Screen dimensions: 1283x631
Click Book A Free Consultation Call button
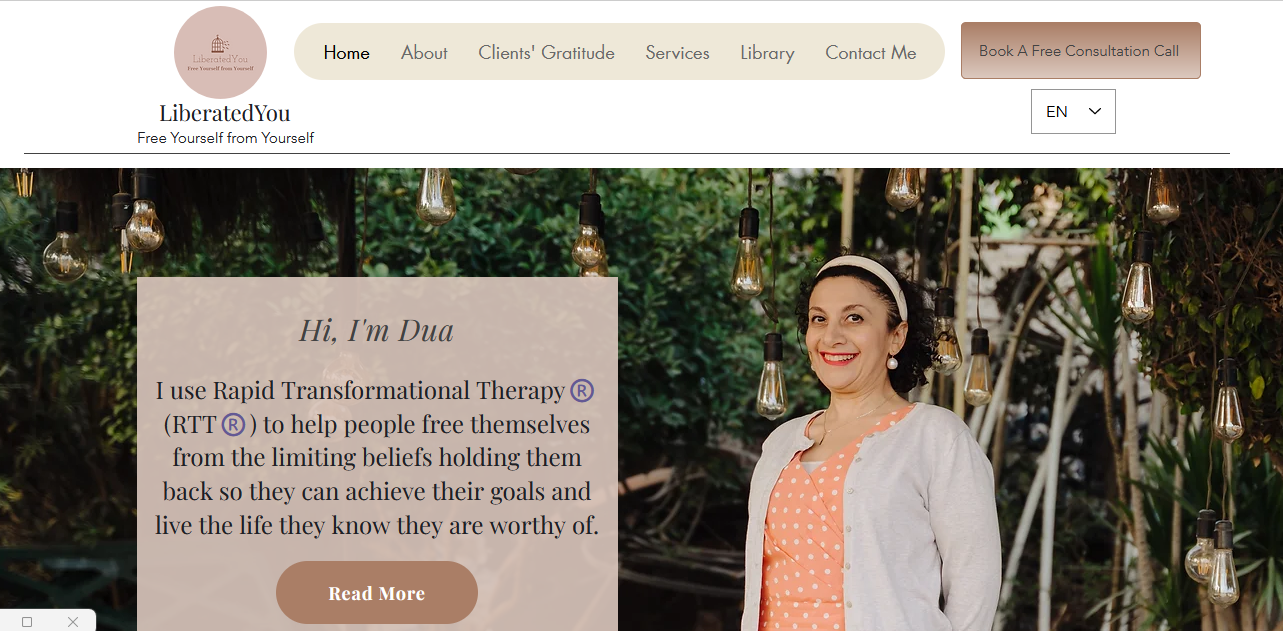(x=1081, y=51)
